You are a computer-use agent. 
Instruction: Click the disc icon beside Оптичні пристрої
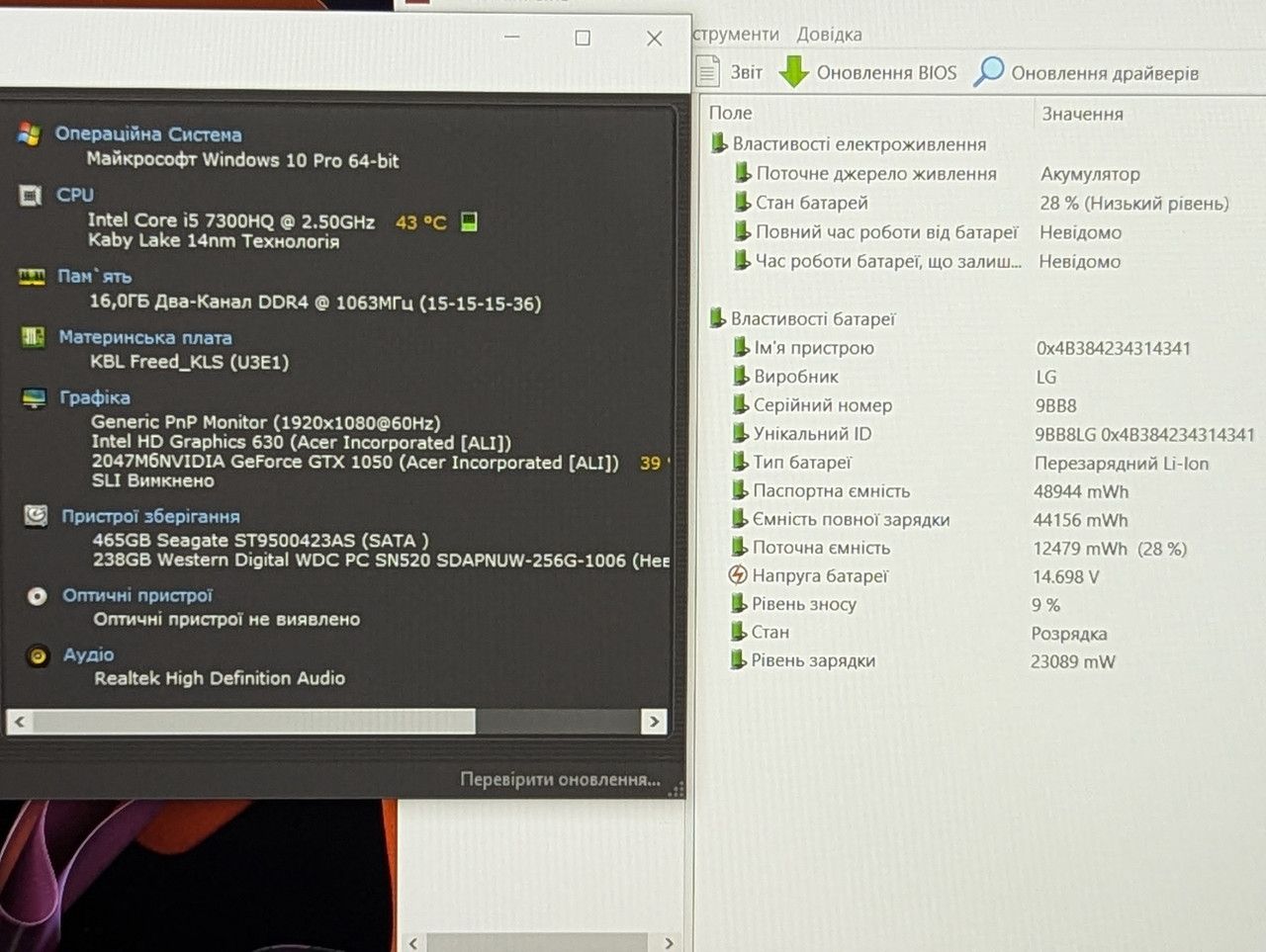pyautogui.click(x=37, y=596)
